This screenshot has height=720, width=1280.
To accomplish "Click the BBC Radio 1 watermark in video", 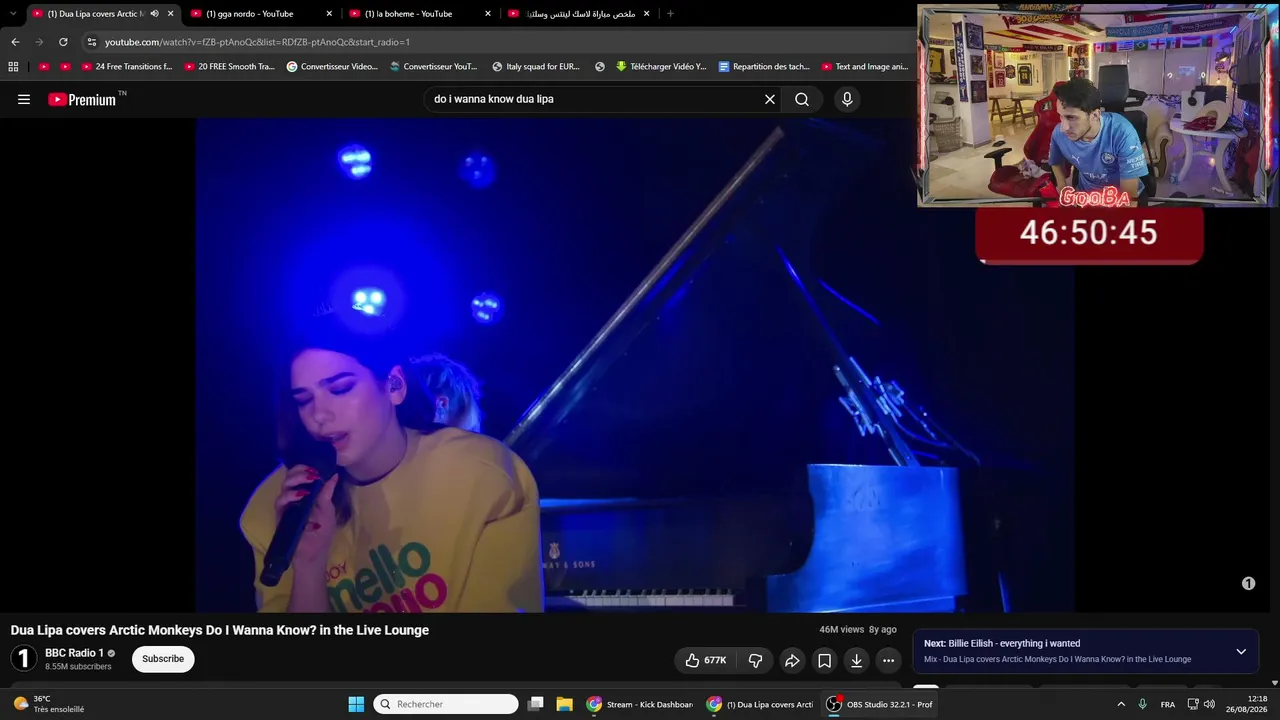I will coord(1248,583).
